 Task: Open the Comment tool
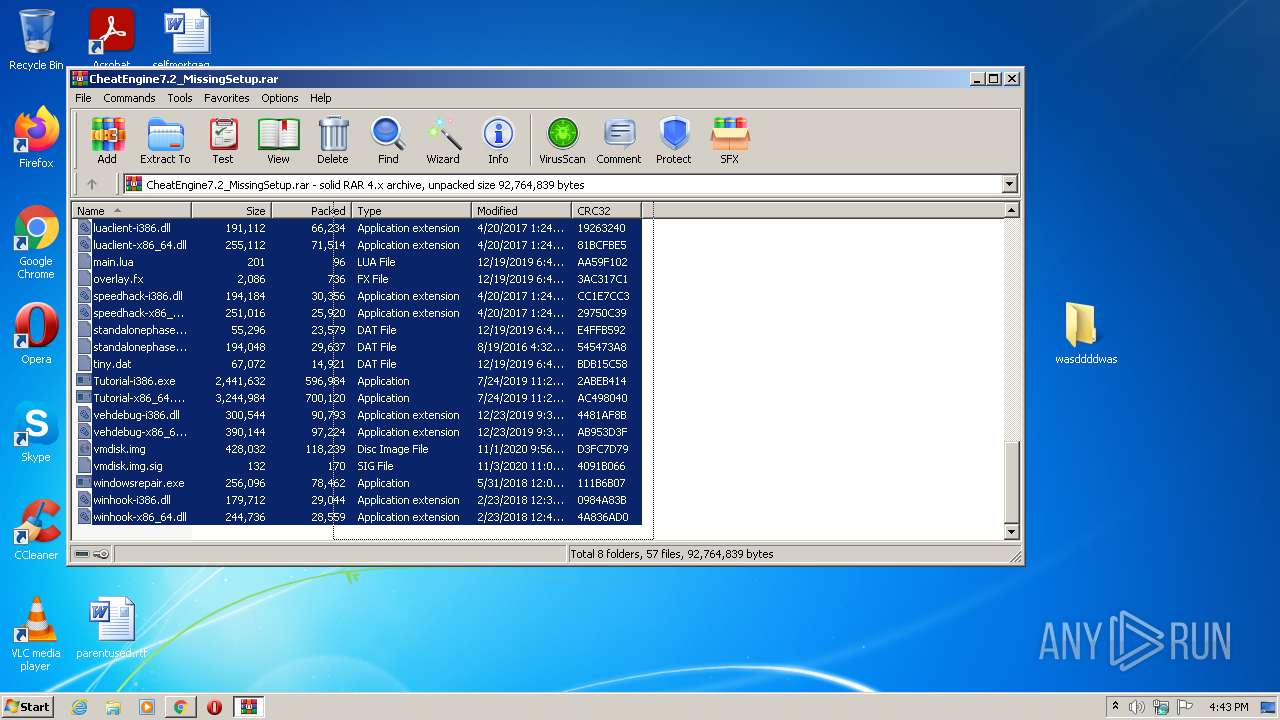coord(619,141)
